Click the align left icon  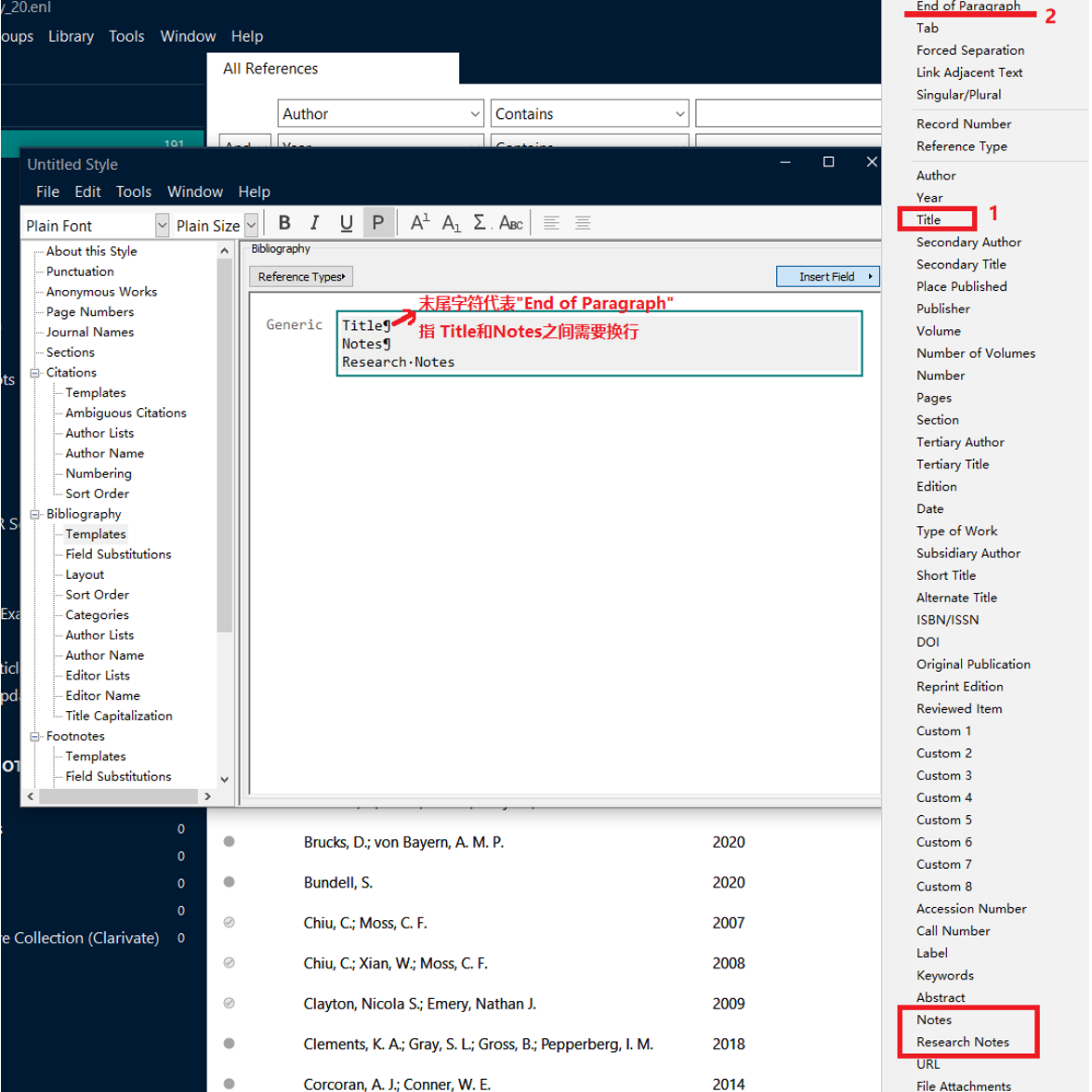(x=551, y=223)
